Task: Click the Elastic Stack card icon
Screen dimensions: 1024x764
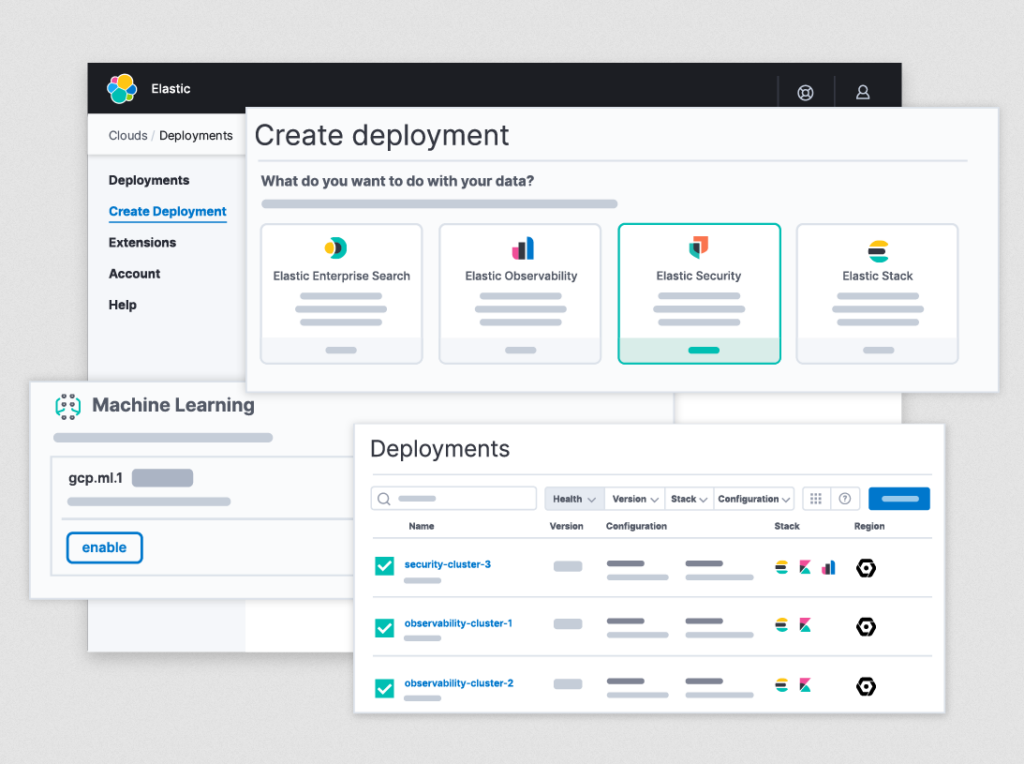Action: tap(878, 251)
